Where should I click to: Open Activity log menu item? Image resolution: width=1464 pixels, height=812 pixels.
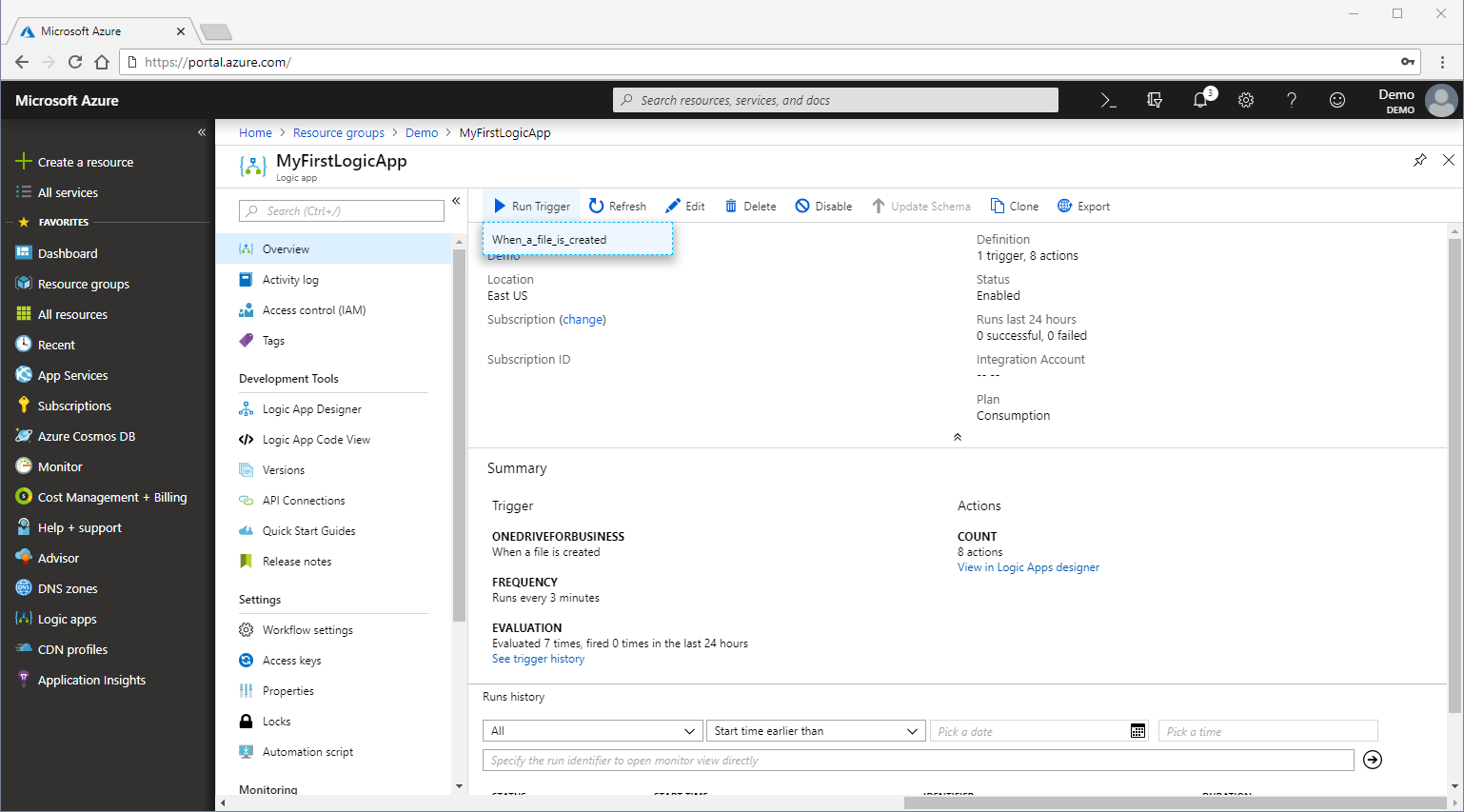pyautogui.click(x=333, y=280)
